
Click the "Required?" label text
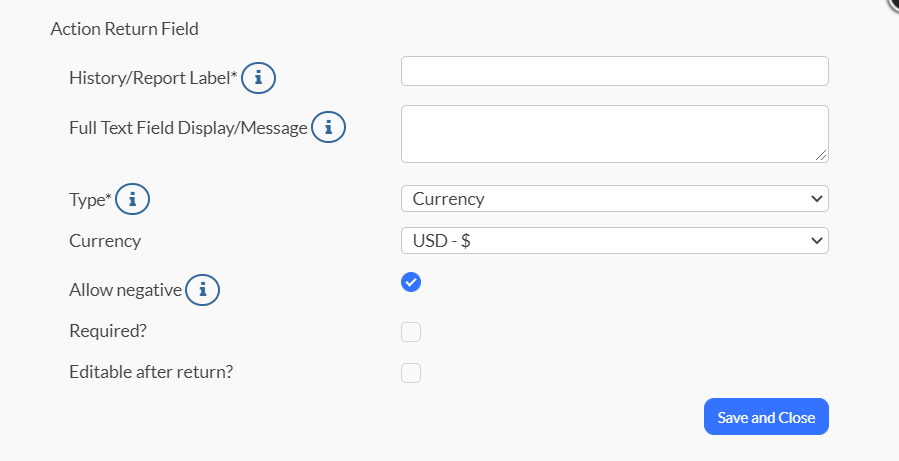[108, 331]
